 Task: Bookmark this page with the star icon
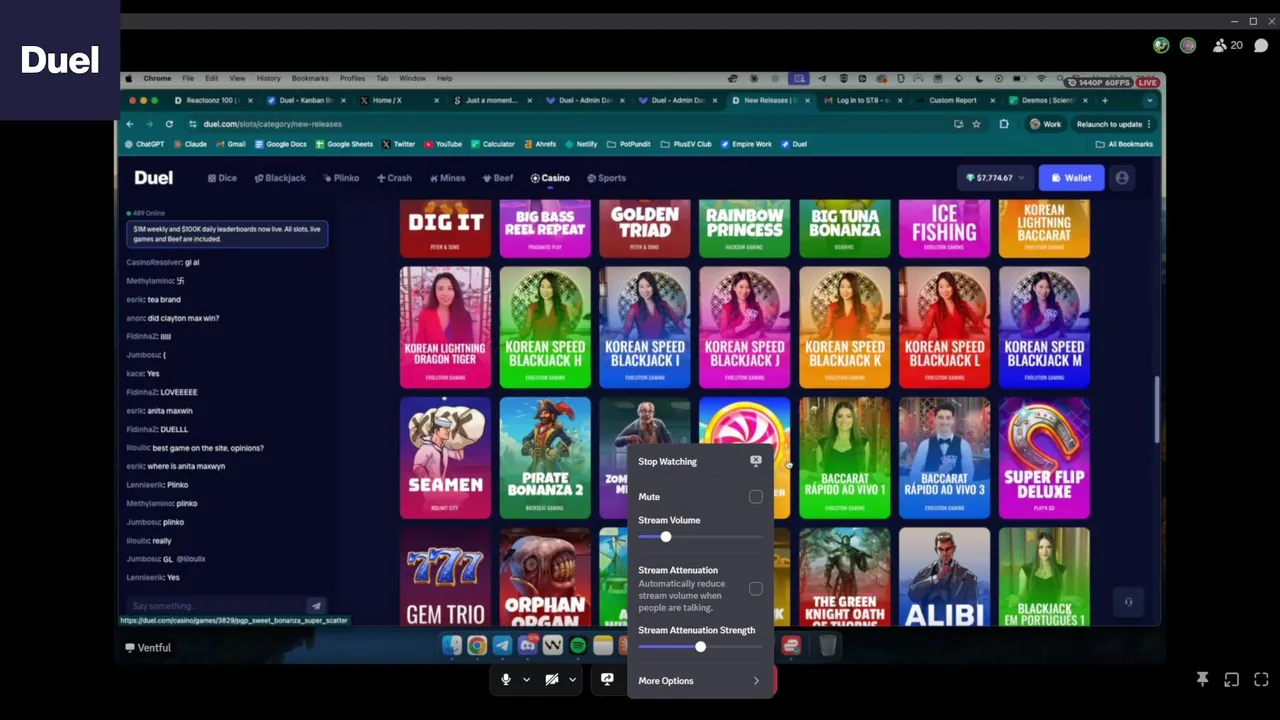(x=977, y=124)
